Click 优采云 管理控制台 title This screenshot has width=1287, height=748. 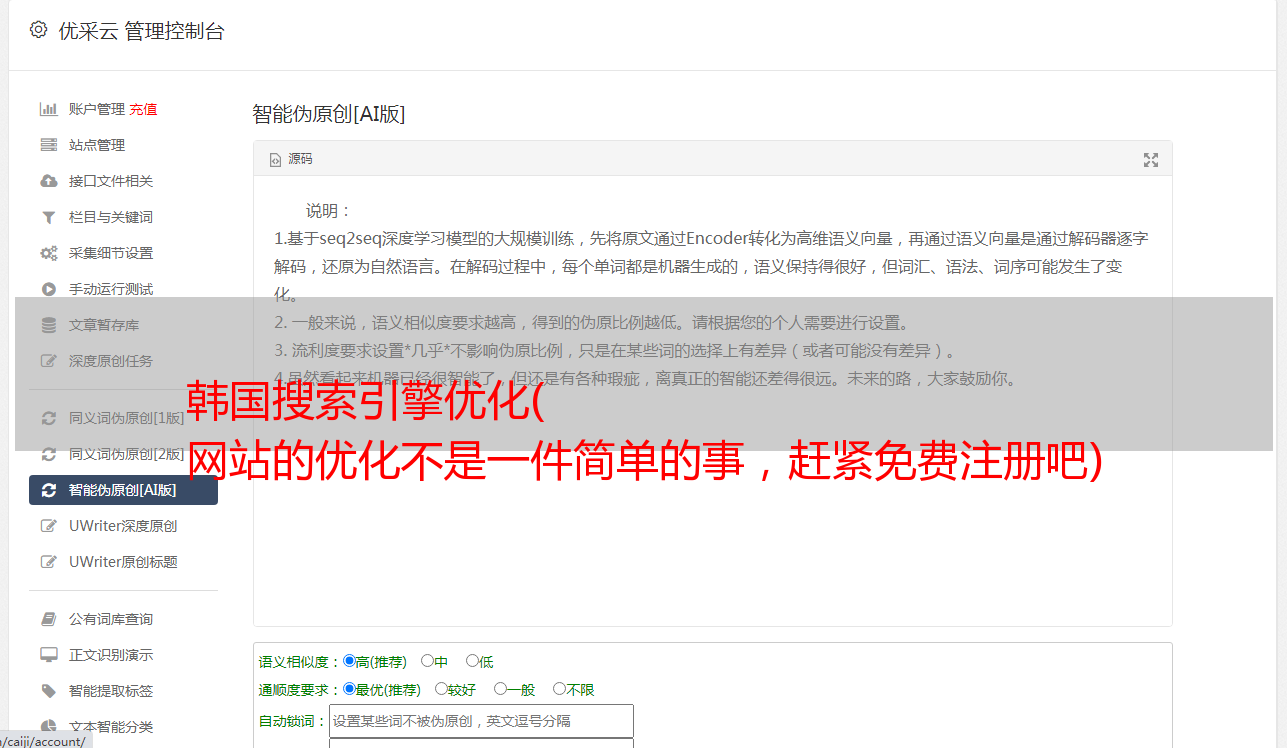(141, 31)
